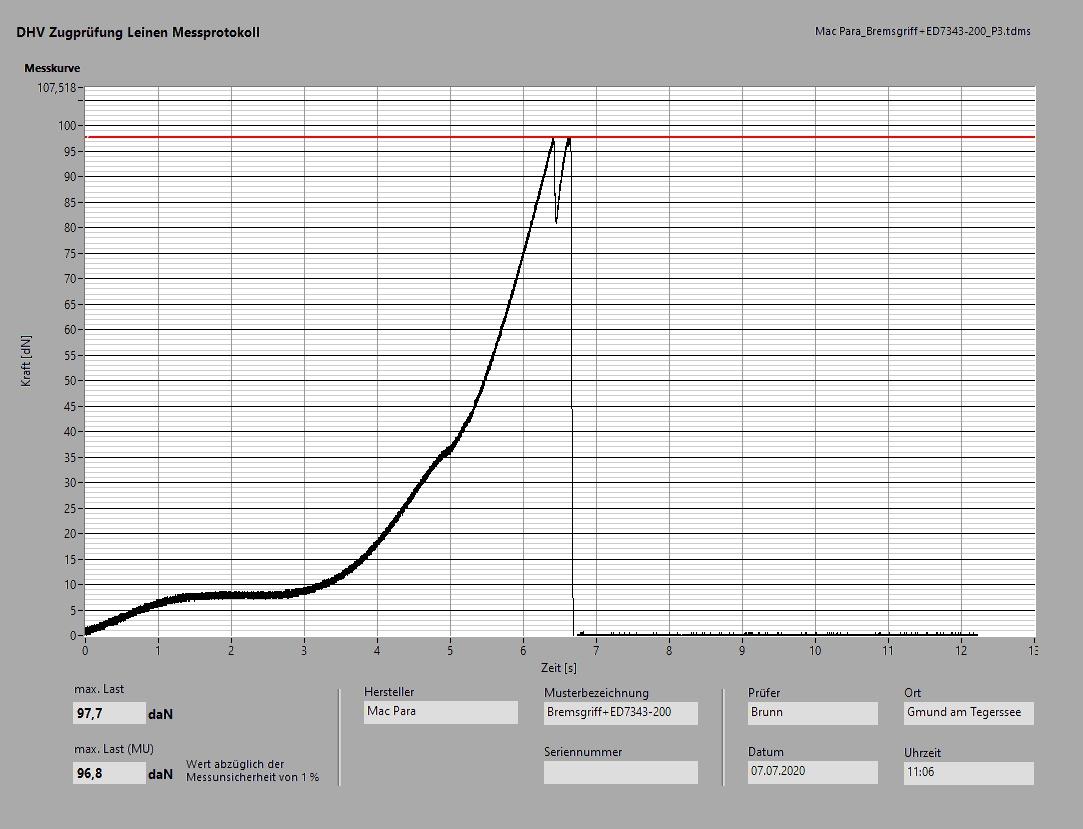Click the Y-axis tick label 50

pos(70,381)
